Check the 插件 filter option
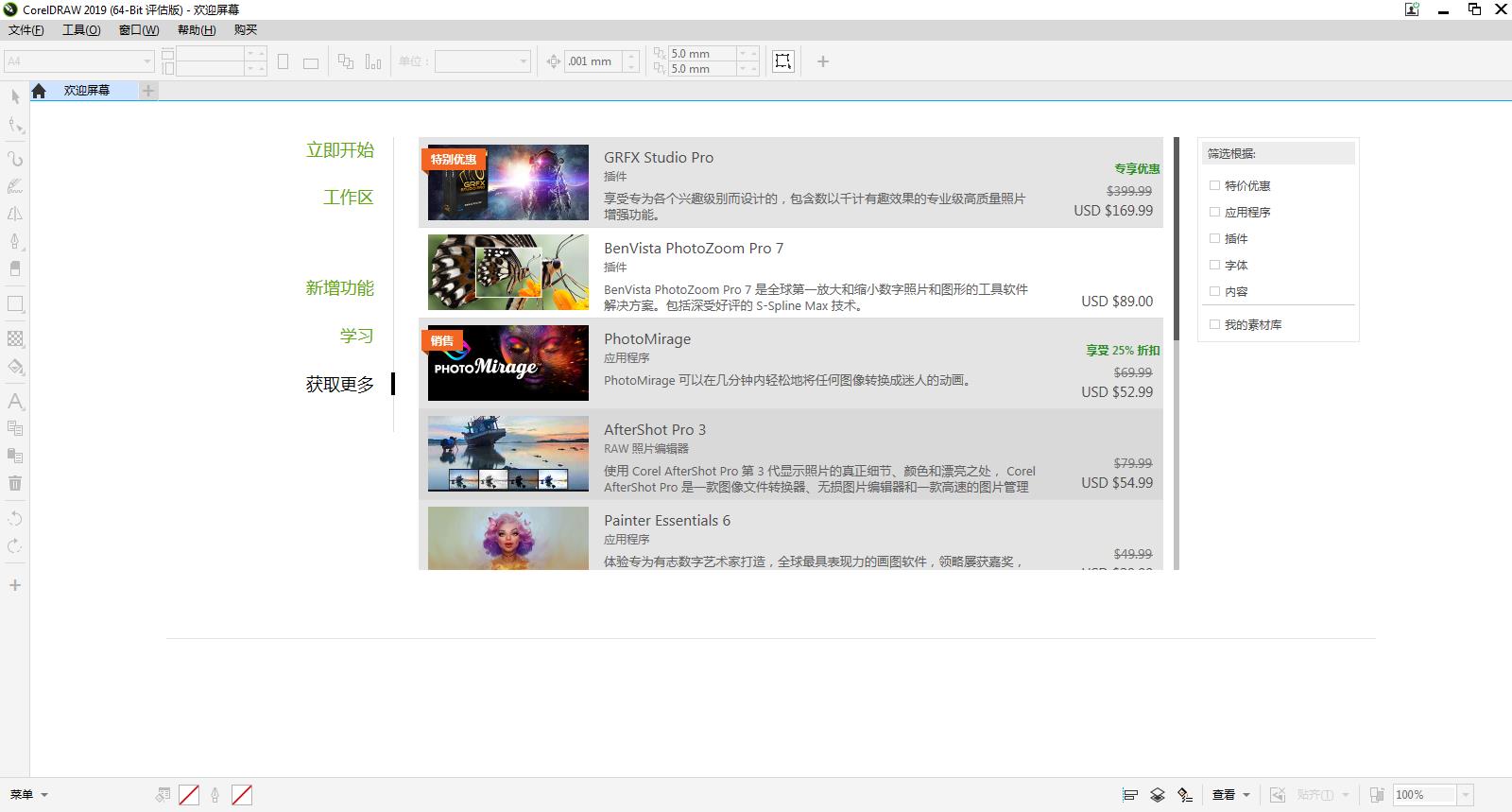The width and height of the screenshot is (1512, 812). click(x=1215, y=239)
